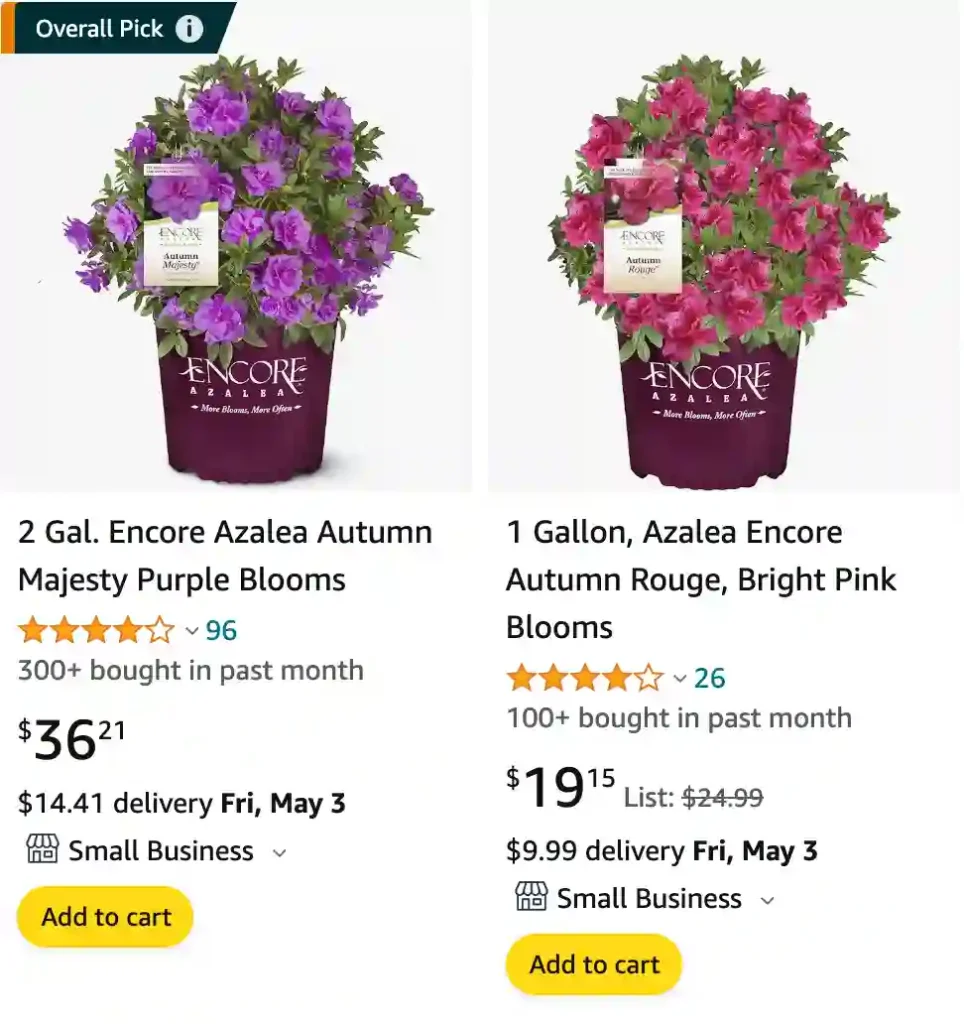Add the Autumn Majesty azalea to cart
The image size is (964, 1024).
pos(105,917)
